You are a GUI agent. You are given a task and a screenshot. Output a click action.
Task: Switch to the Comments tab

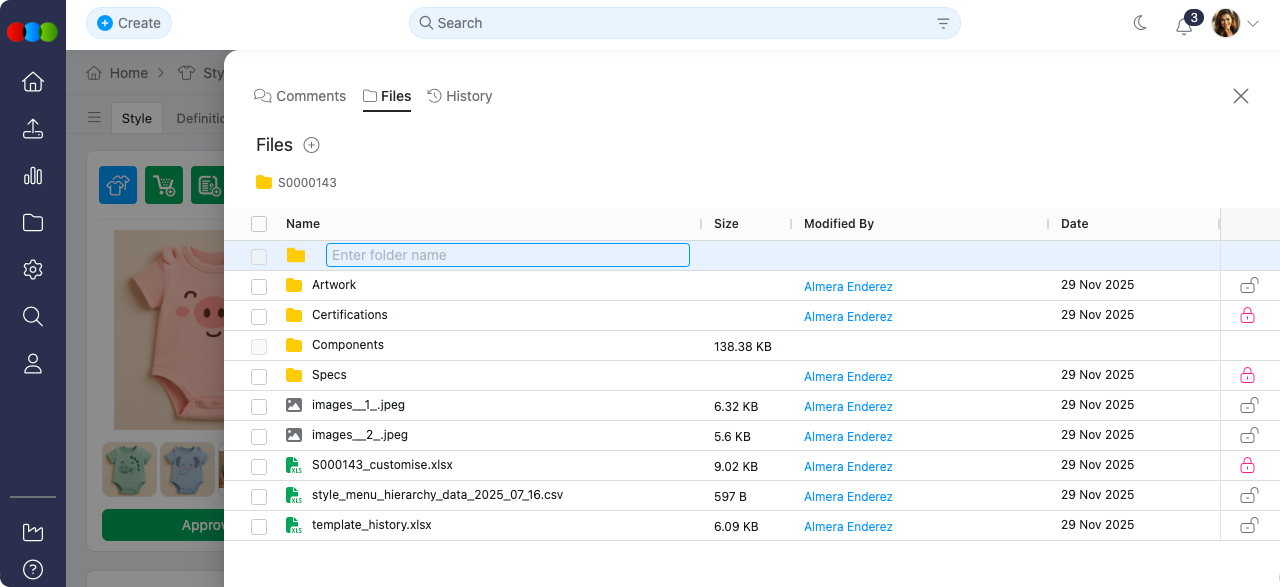(300, 96)
